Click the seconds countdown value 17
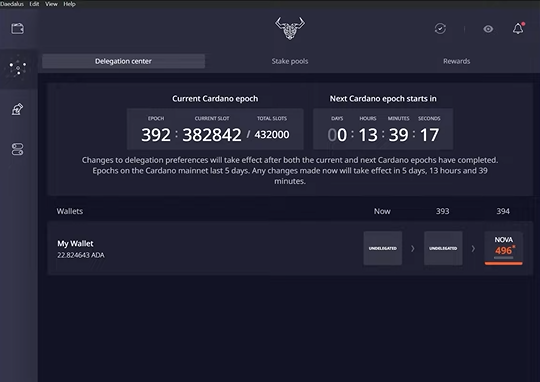540x382 pixels. point(429,135)
